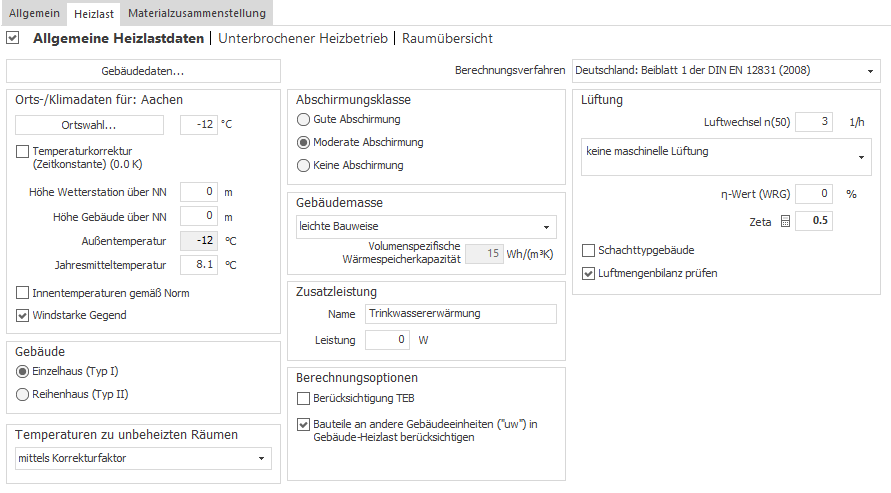
Task: Check the Schachttypgebäude option
Action: (589, 250)
